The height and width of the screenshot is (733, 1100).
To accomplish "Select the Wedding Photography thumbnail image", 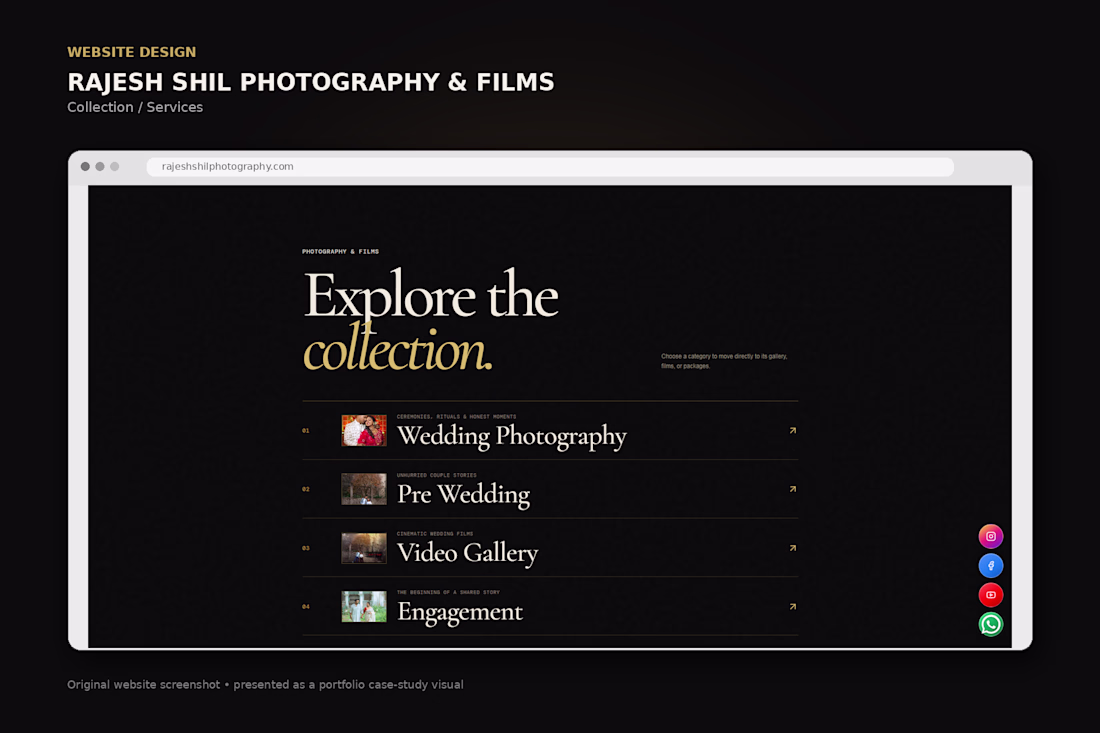I will point(364,431).
